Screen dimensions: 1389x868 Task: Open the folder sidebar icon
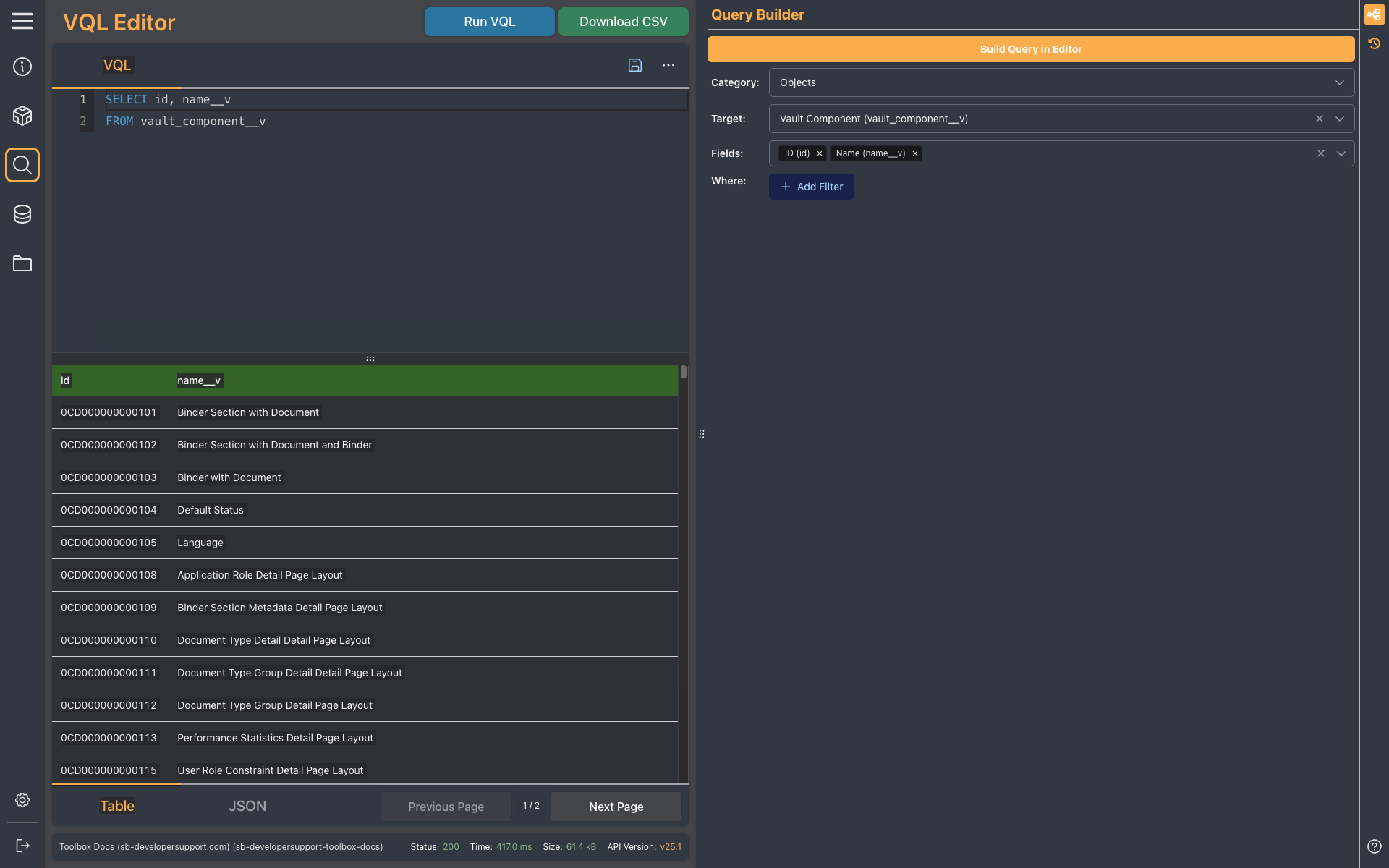tap(22, 263)
